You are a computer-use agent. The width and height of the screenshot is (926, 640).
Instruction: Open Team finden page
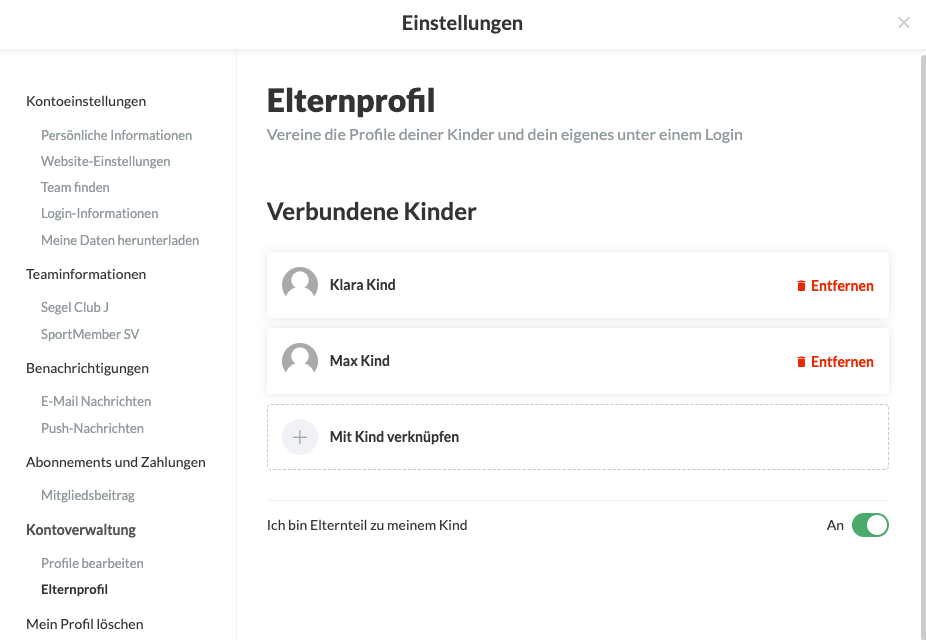point(75,187)
